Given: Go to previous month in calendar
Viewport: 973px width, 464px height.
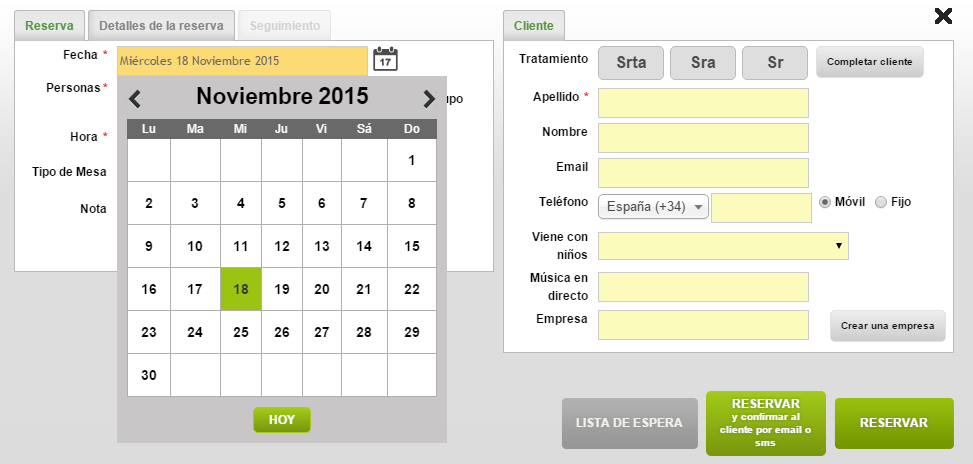Looking at the screenshot, I should coord(135,99).
